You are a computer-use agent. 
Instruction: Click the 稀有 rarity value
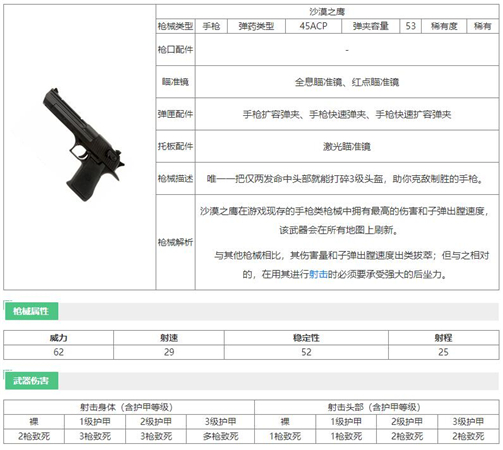(x=483, y=26)
